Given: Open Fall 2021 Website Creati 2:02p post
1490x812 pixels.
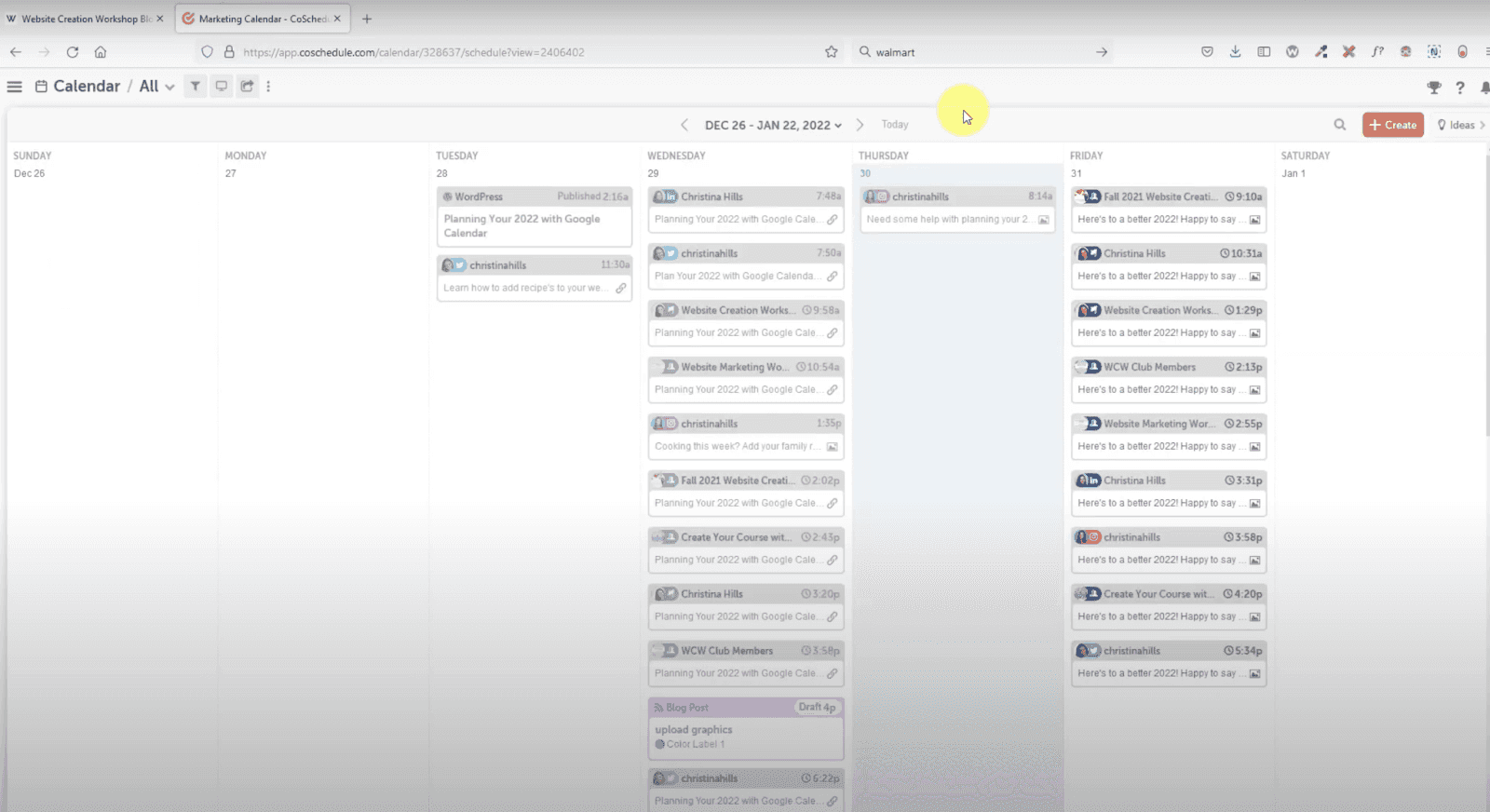Looking at the screenshot, I should coord(746,493).
